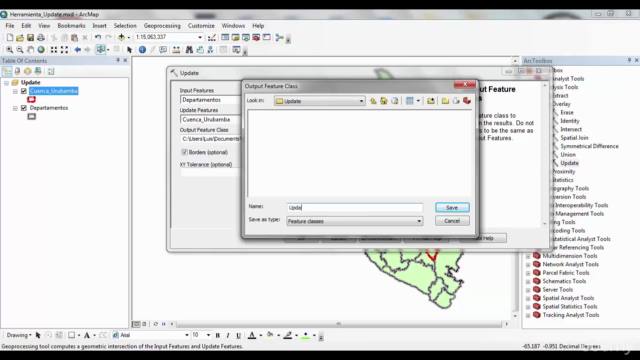The height and width of the screenshot is (360, 640).
Task: Click the Full Extent globe icon
Action: [x=41, y=50]
